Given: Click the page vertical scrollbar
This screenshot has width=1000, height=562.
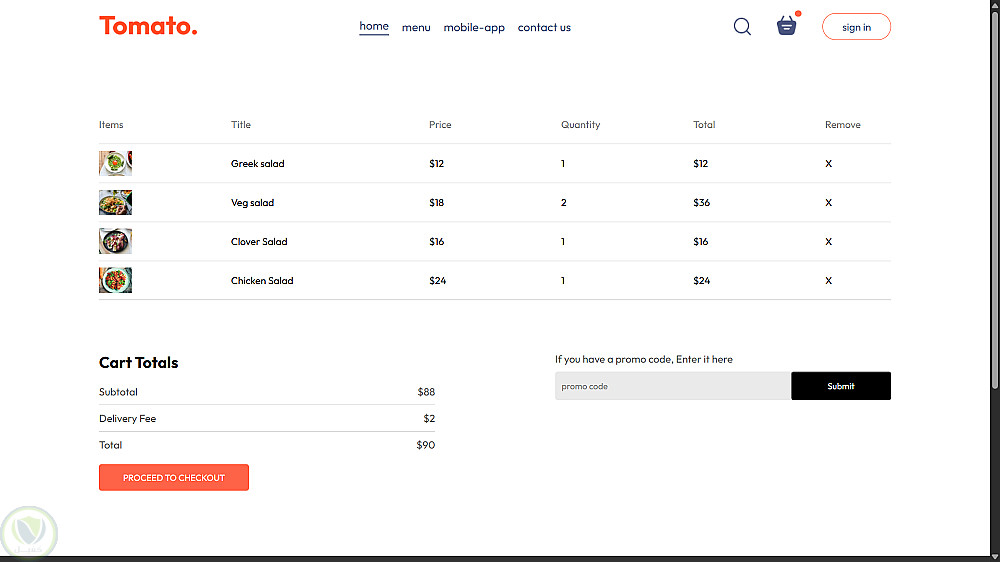Looking at the screenshot, I should tap(994, 200).
